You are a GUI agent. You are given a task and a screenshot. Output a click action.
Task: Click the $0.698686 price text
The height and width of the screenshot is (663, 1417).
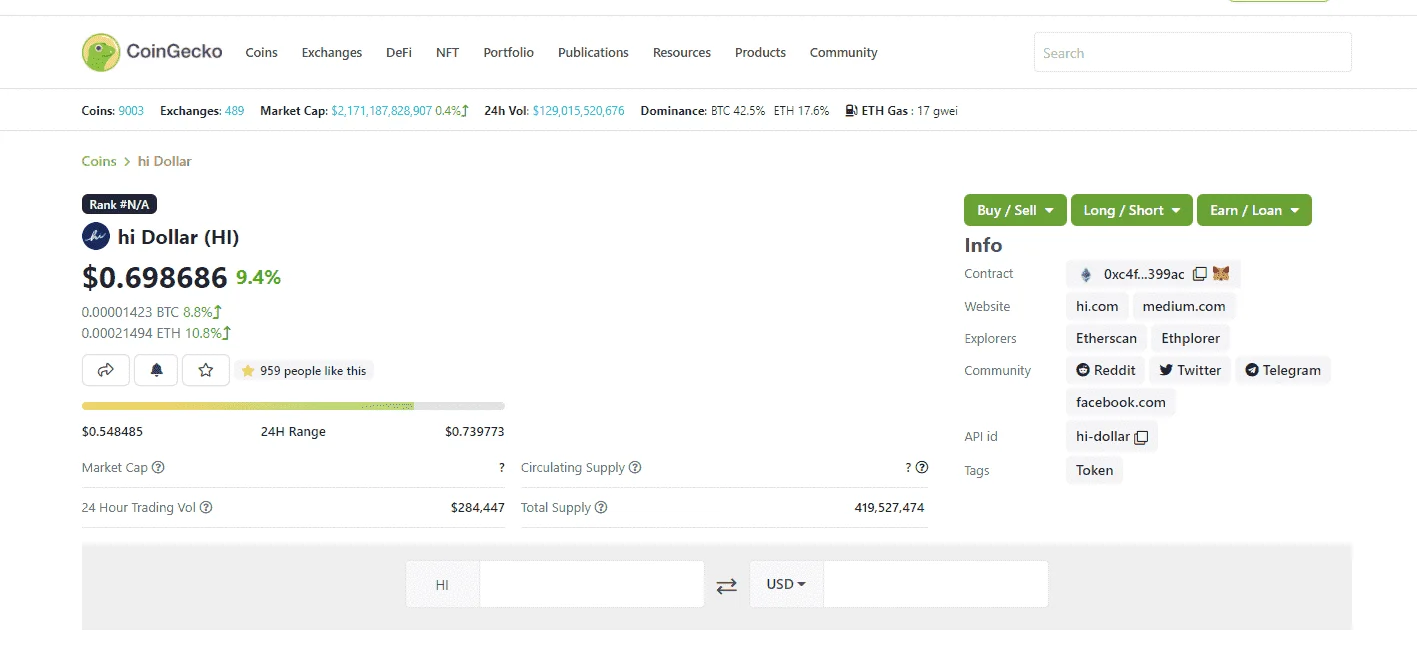tap(155, 277)
